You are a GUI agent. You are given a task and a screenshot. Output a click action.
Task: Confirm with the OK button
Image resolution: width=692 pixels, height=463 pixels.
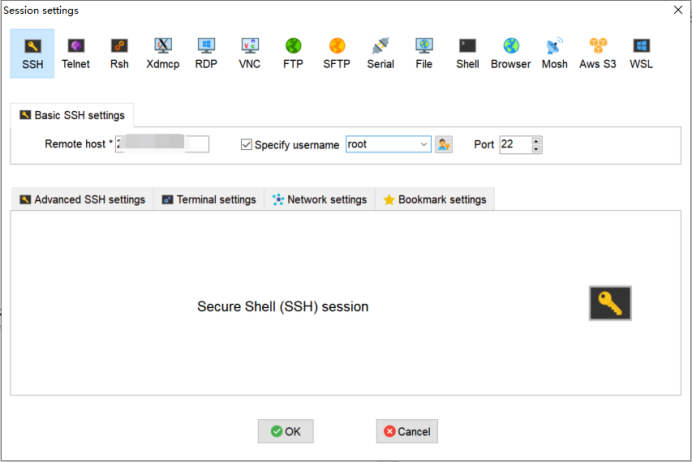[x=286, y=431]
